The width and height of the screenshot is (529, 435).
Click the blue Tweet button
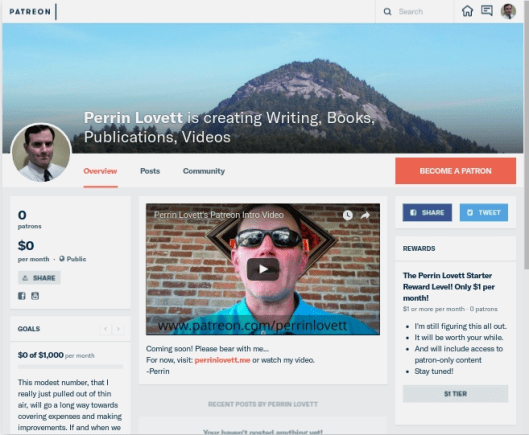484,213
